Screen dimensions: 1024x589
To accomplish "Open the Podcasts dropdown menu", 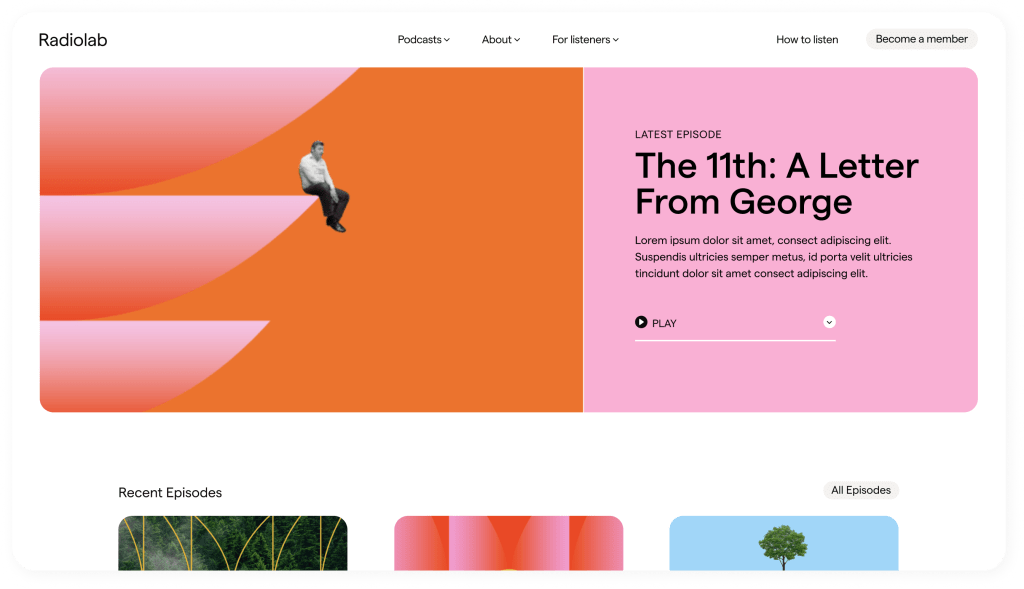I will point(423,40).
